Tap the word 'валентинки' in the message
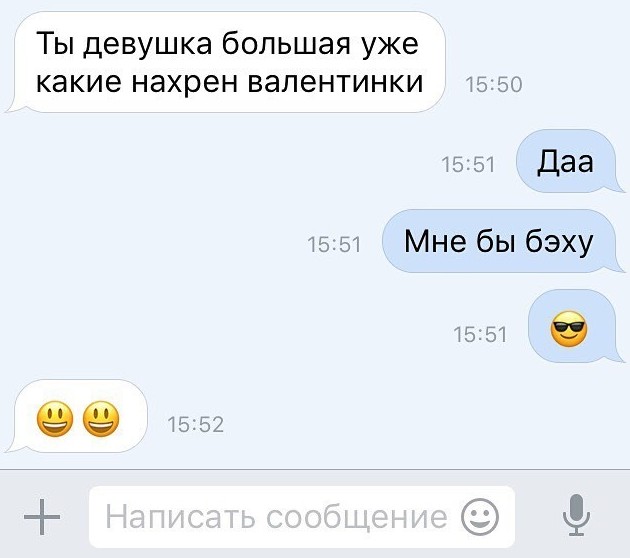The width and height of the screenshot is (630, 558). pos(335,82)
